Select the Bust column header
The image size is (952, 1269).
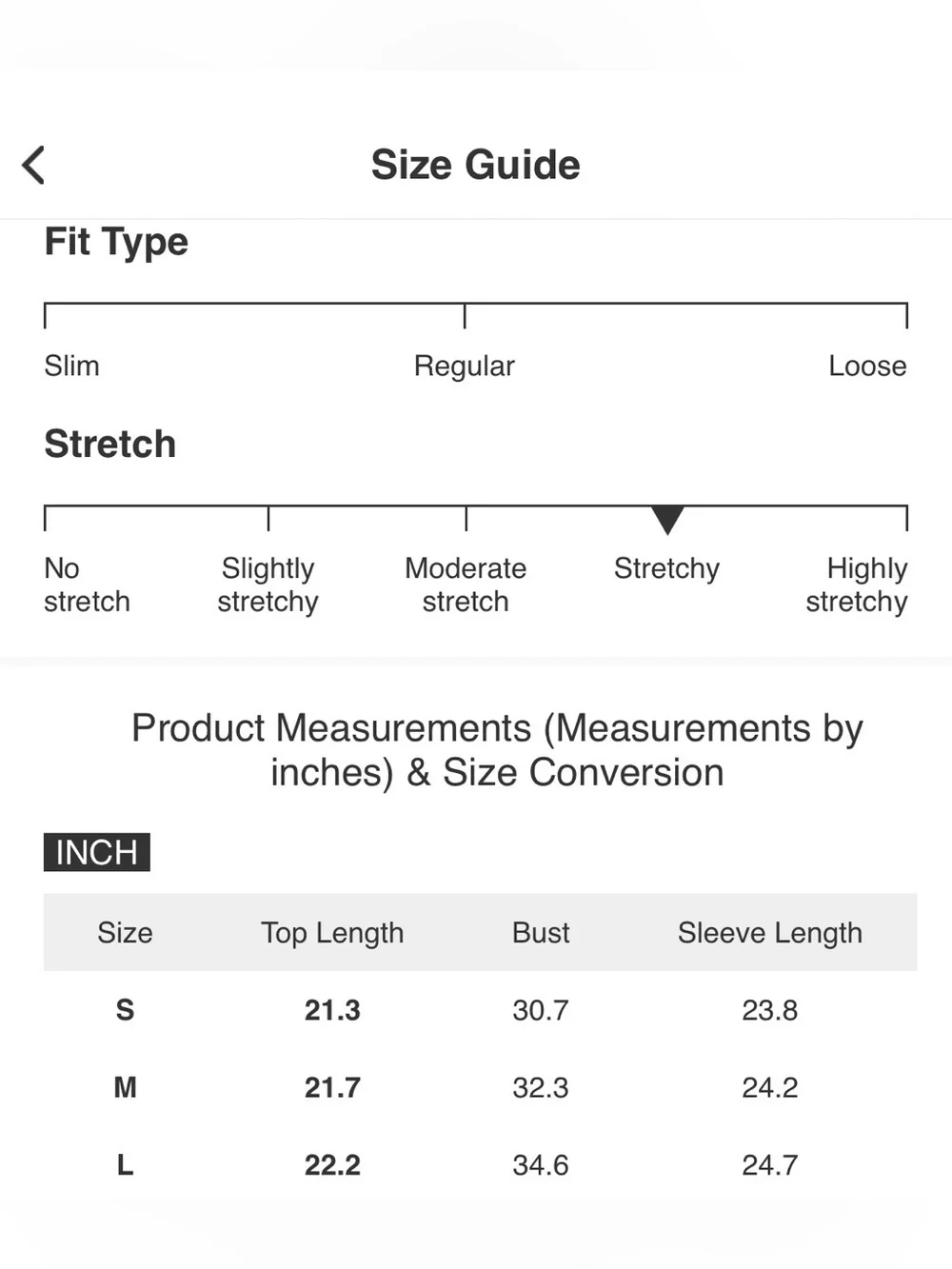pos(541,932)
